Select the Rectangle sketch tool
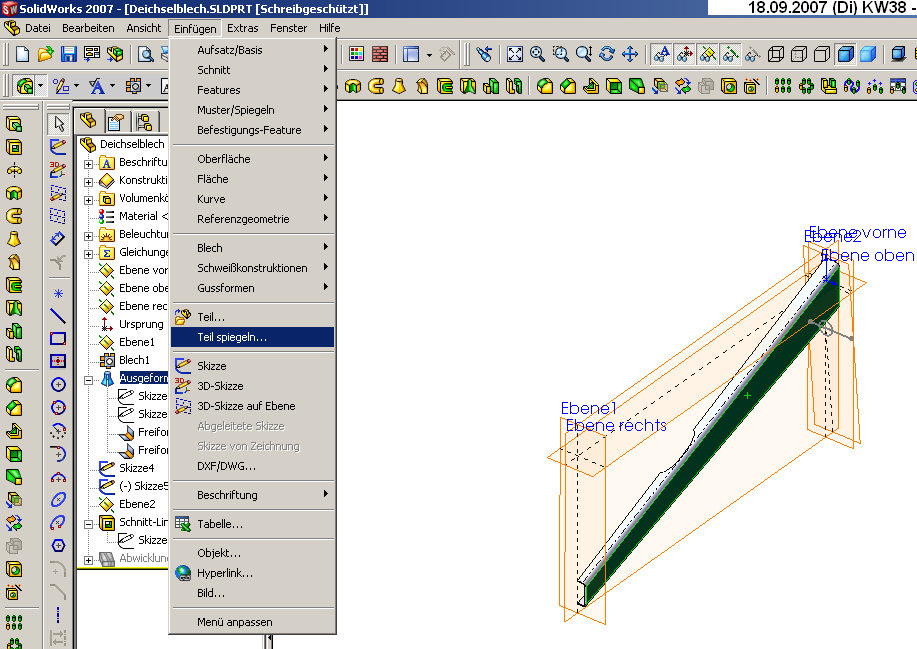Image resolution: width=917 pixels, height=649 pixels. point(58,339)
